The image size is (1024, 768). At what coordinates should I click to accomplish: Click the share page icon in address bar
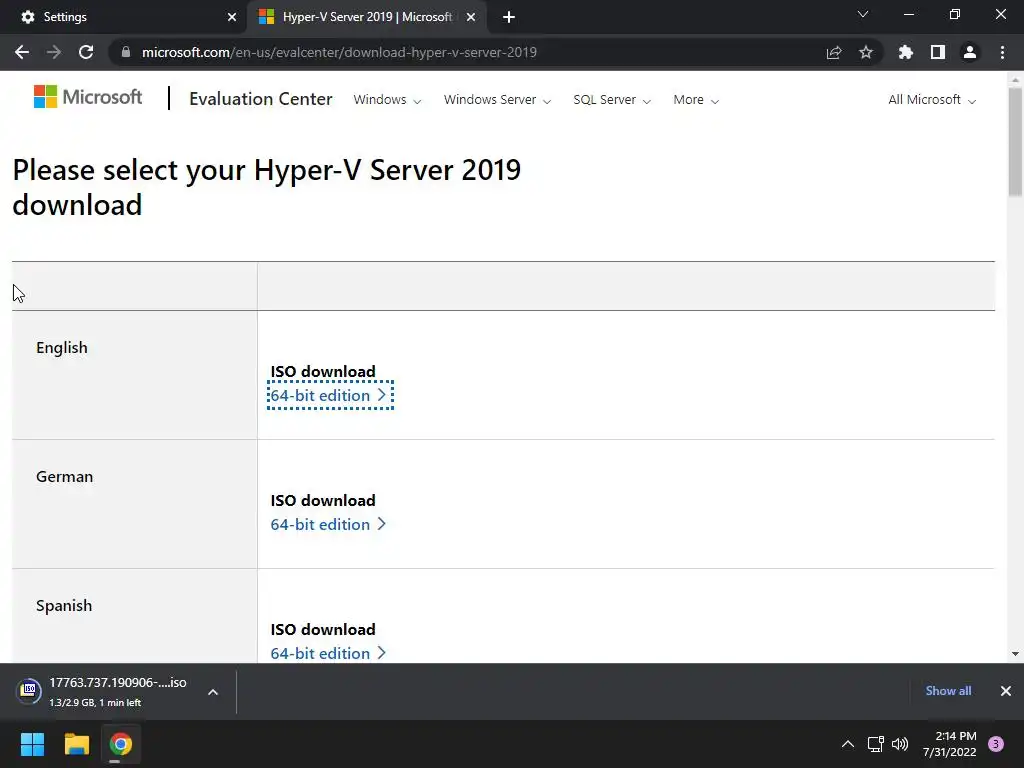click(834, 52)
